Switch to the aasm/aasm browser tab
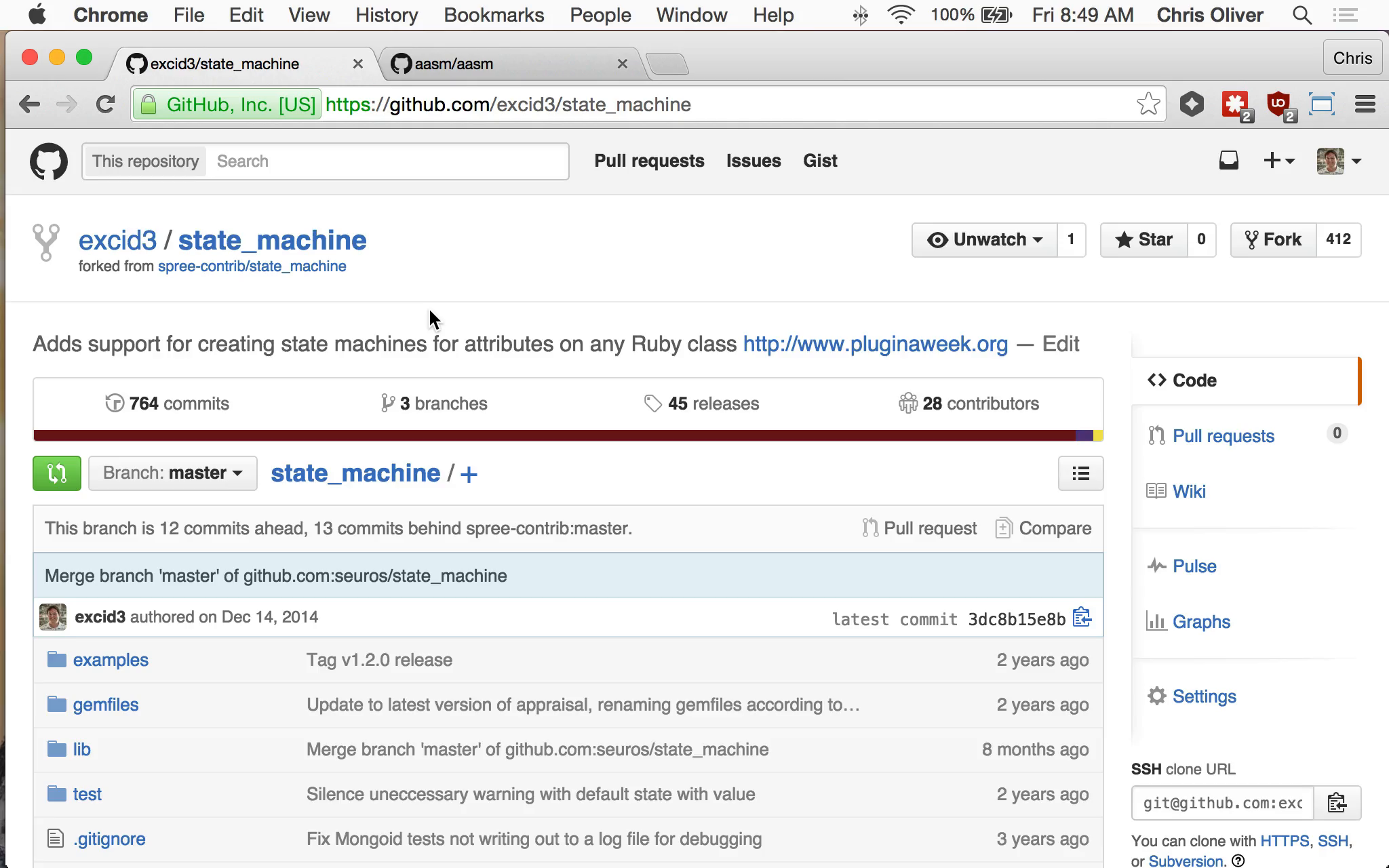 509,64
